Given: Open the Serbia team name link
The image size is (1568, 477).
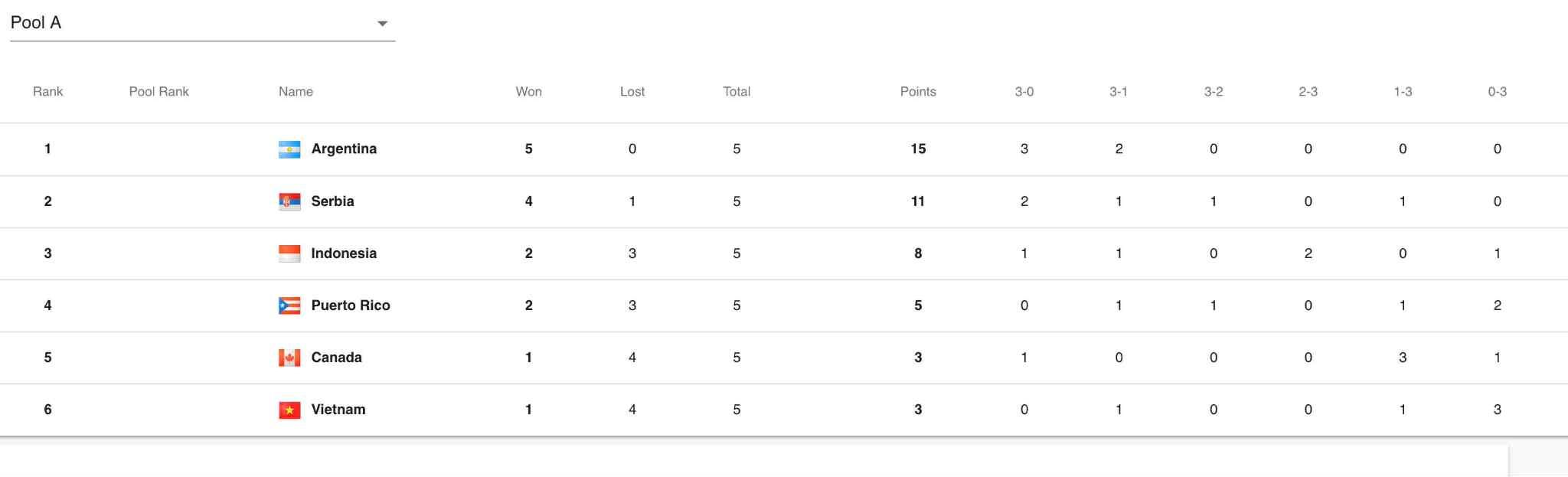Looking at the screenshot, I should pyautogui.click(x=332, y=201).
